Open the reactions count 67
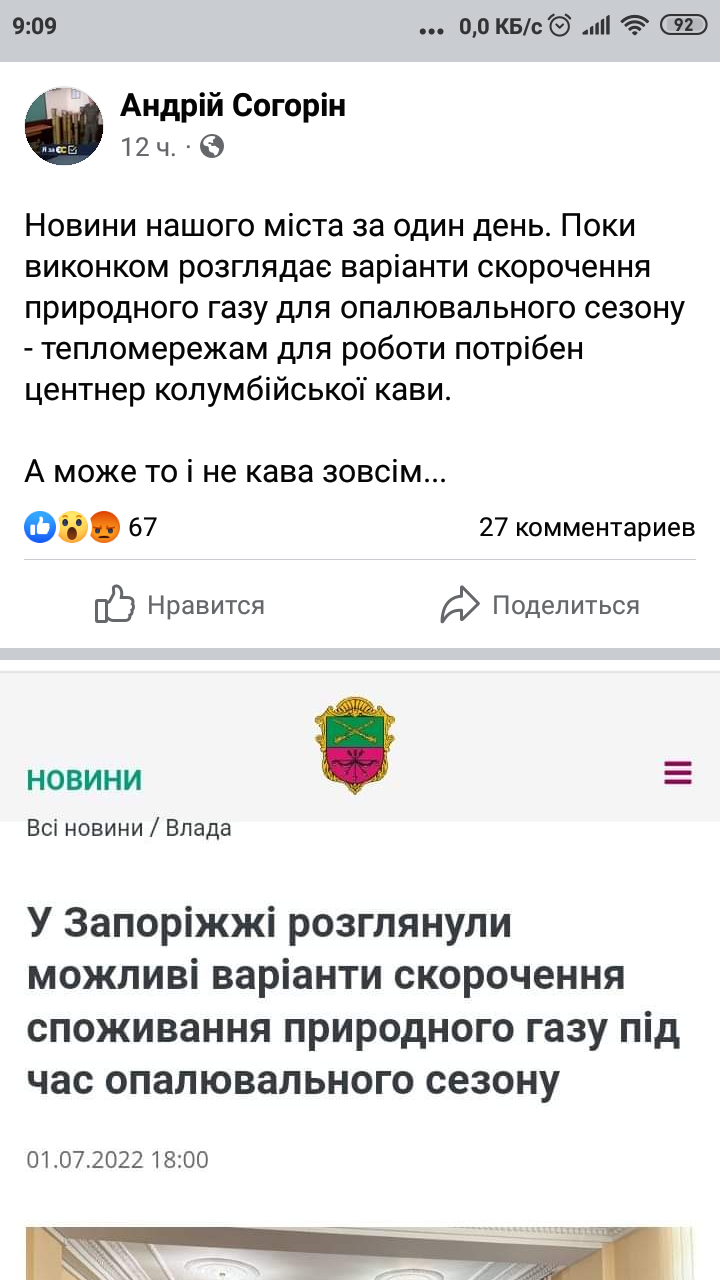 tap(143, 526)
